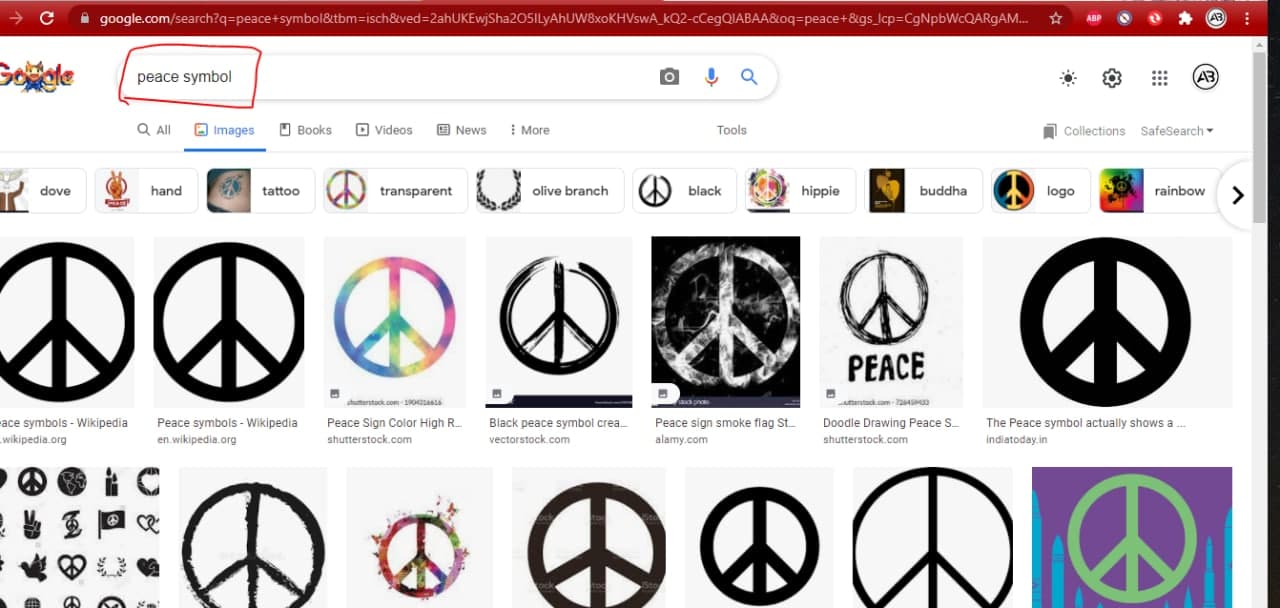Viewport: 1280px width, 608px height.
Task: Open the puzzle-piece extensions menu
Action: (1186, 18)
